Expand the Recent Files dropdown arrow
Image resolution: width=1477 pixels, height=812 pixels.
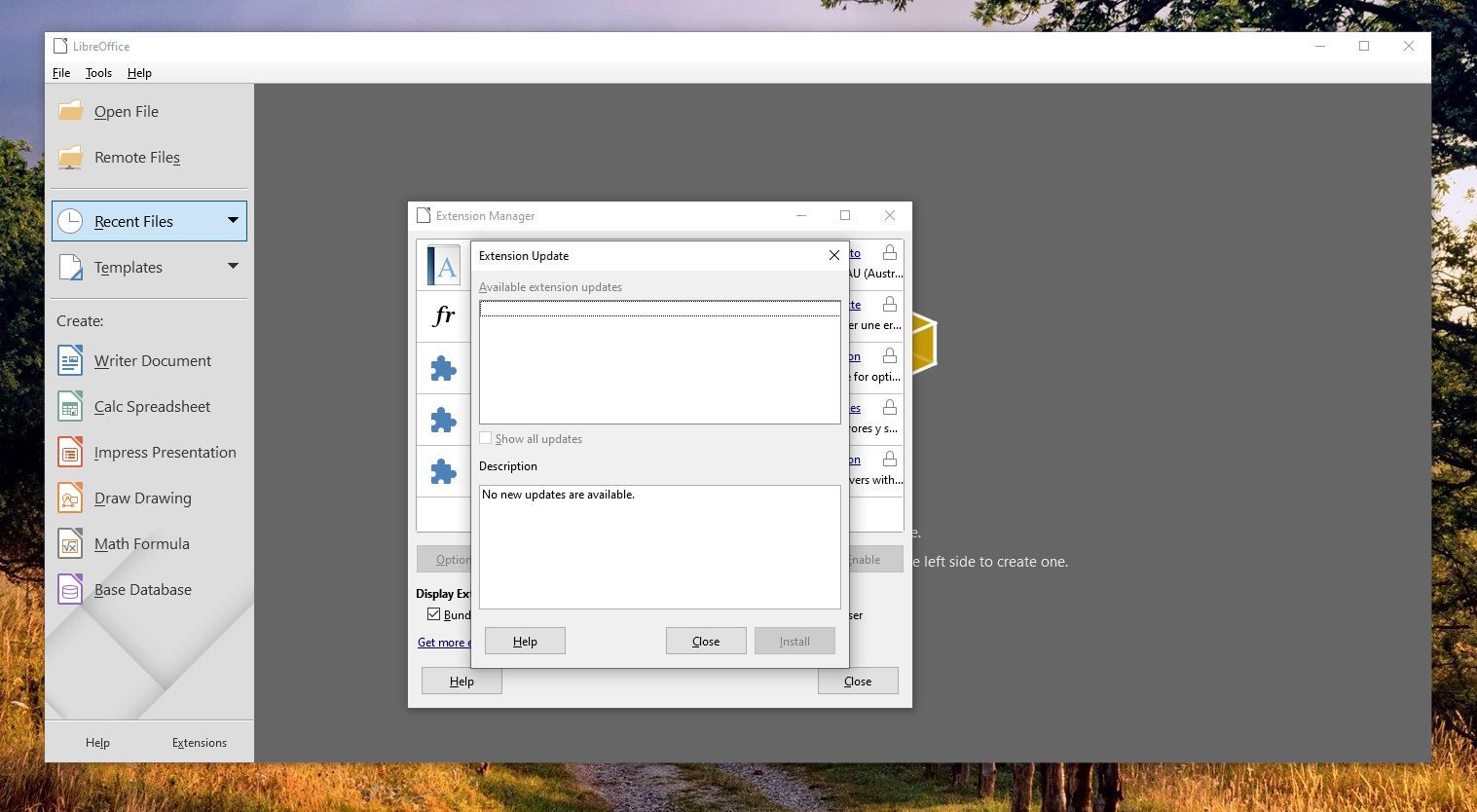[233, 221]
